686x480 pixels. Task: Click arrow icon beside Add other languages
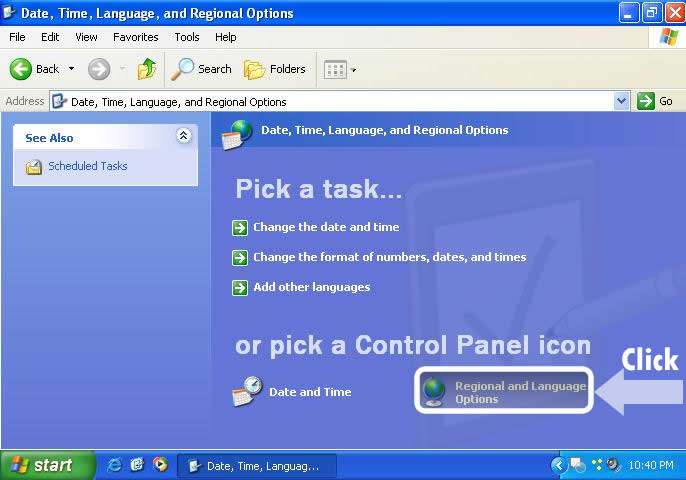(240, 288)
